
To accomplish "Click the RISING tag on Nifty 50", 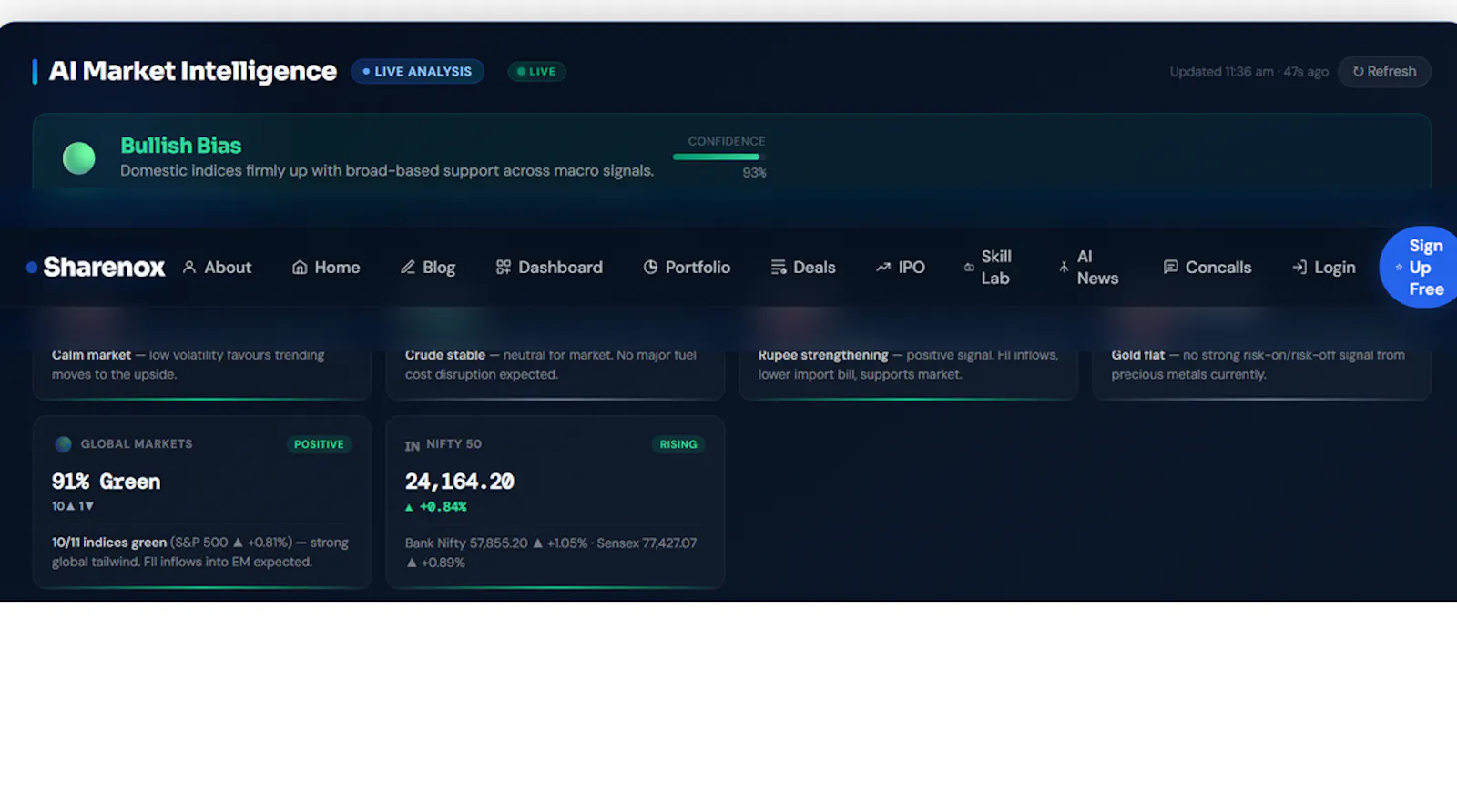I will [678, 444].
